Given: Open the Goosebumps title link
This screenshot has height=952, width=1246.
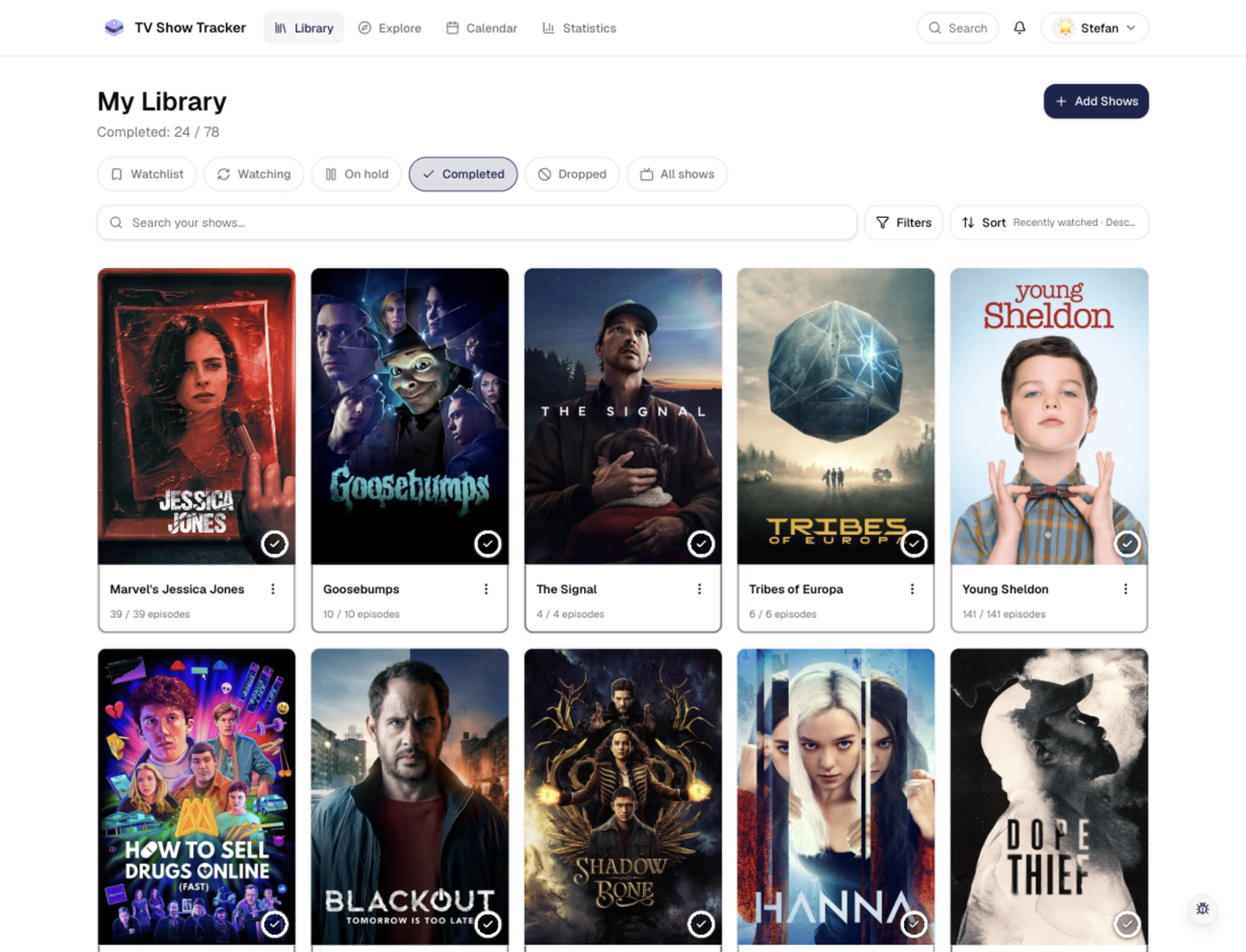Looking at the screenshot, I should coord(361,589).
